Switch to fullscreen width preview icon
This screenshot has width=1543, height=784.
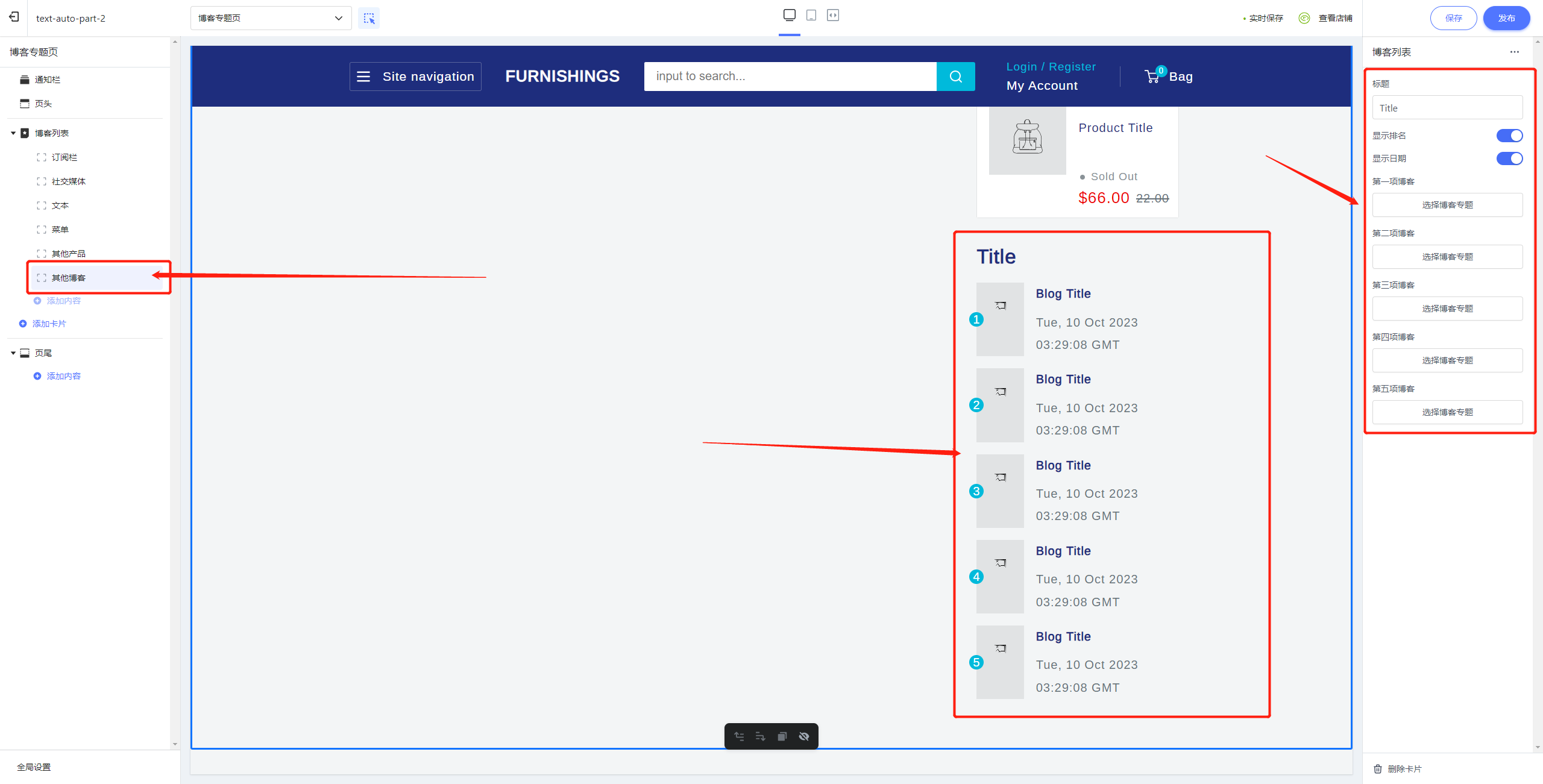click(833, 15)
